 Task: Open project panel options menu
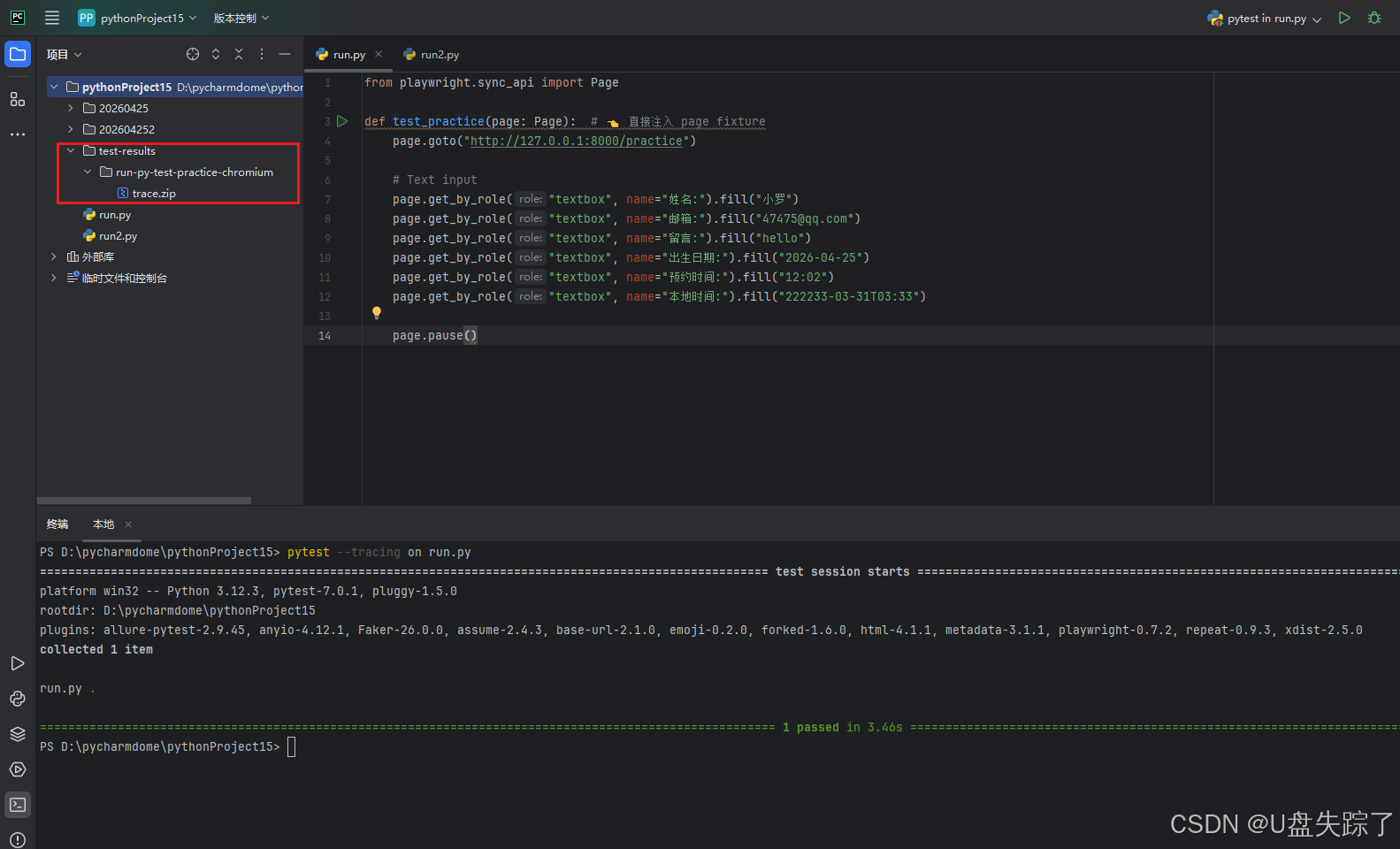pos(262,54)
